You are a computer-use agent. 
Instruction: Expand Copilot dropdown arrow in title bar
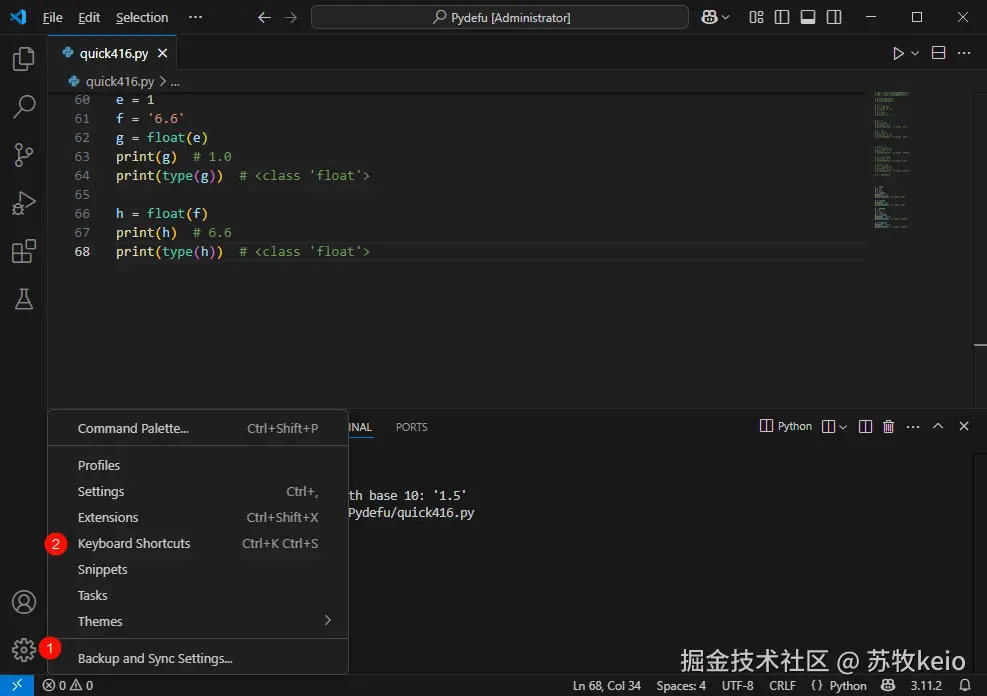[x=725, y=18]
